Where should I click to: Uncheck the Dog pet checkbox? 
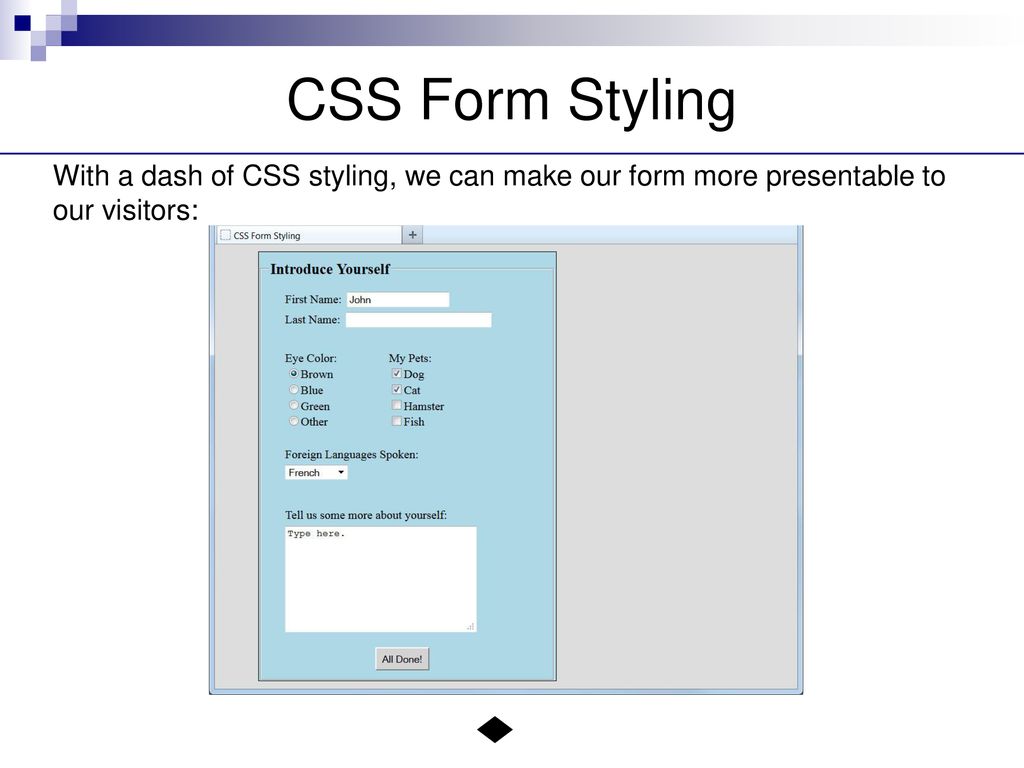[x=396, y=374]
